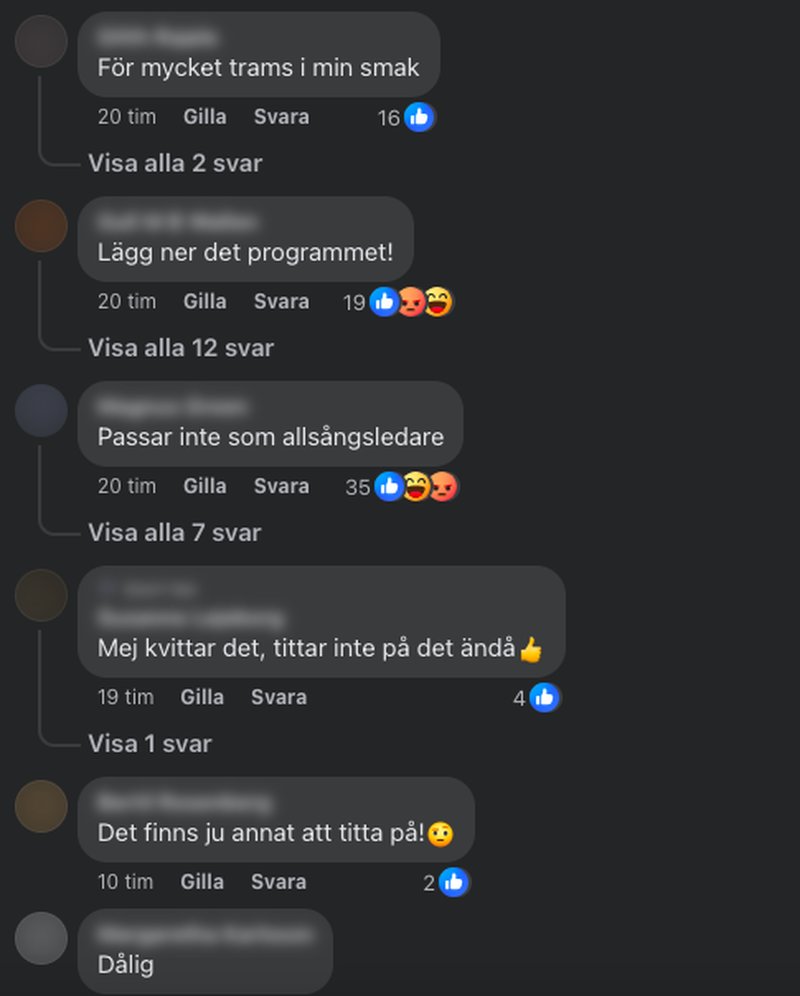This screenshot has height=996, width=800.
Task: Open laughing reaction on 'Lägg ner det programmet' comment
Action: (438, 302)
